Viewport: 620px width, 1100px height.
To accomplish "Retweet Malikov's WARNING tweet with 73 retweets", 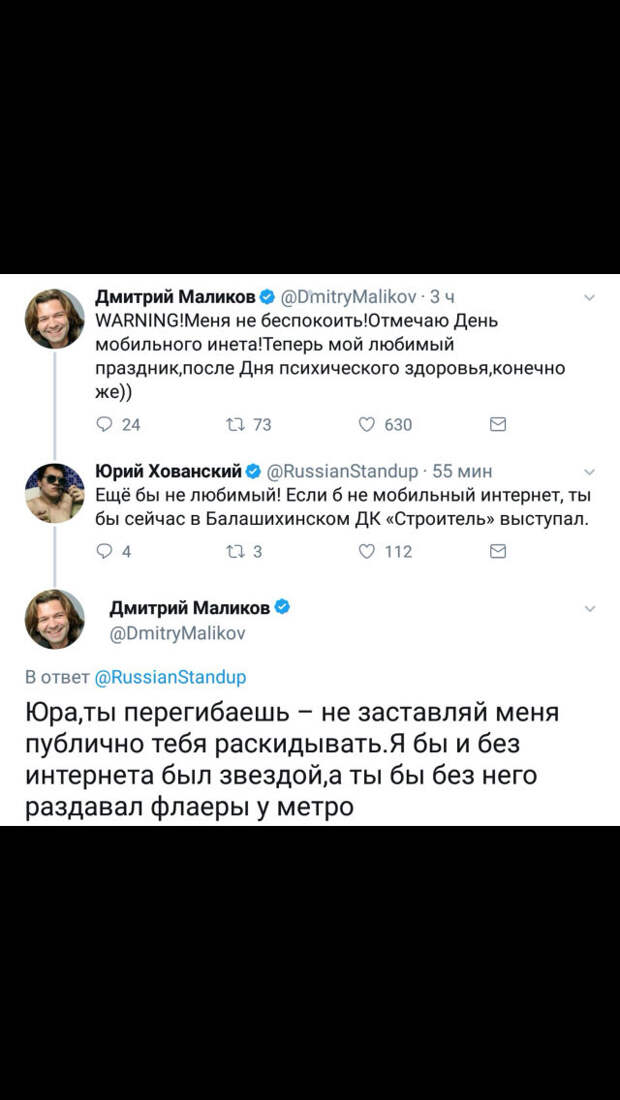I will point(232,424).
